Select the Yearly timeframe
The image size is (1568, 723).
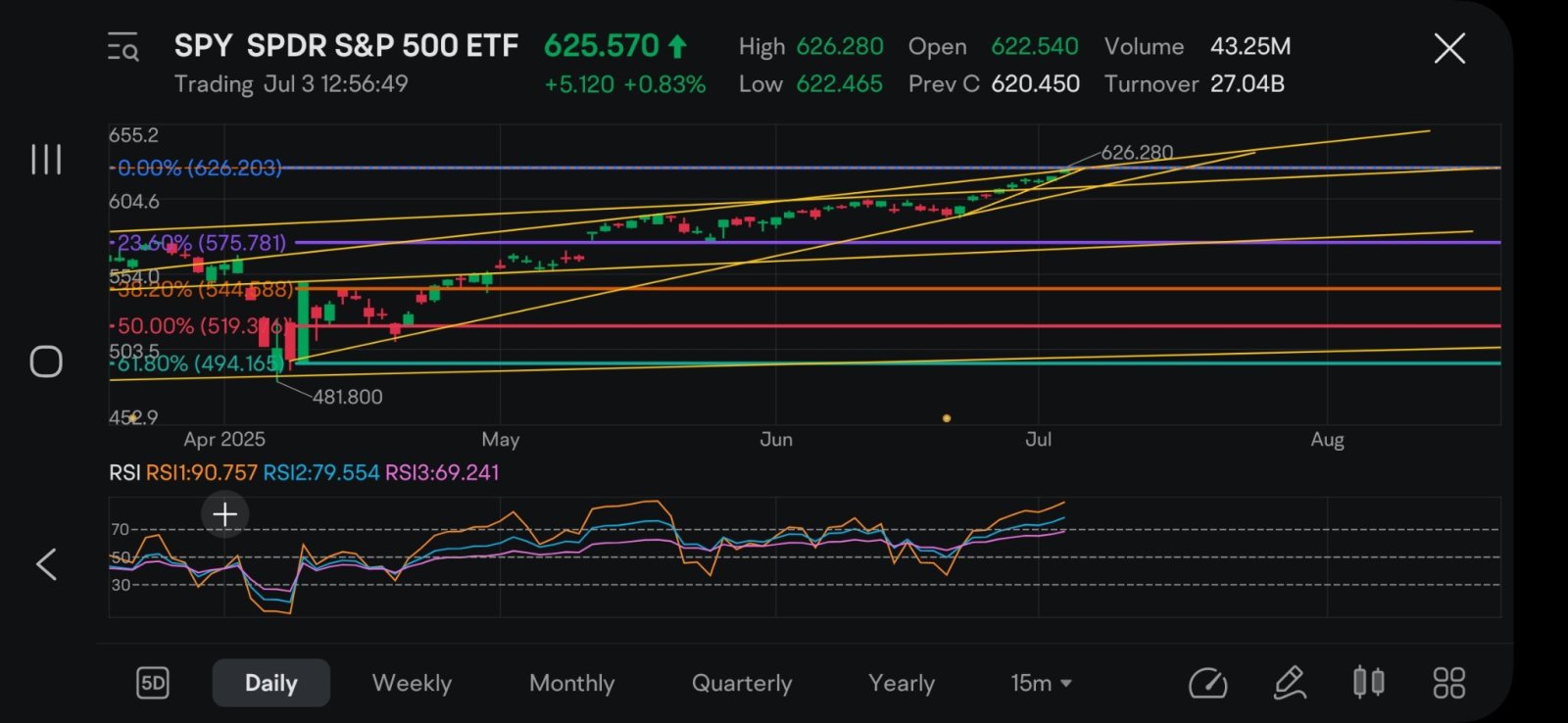point(902,683)
